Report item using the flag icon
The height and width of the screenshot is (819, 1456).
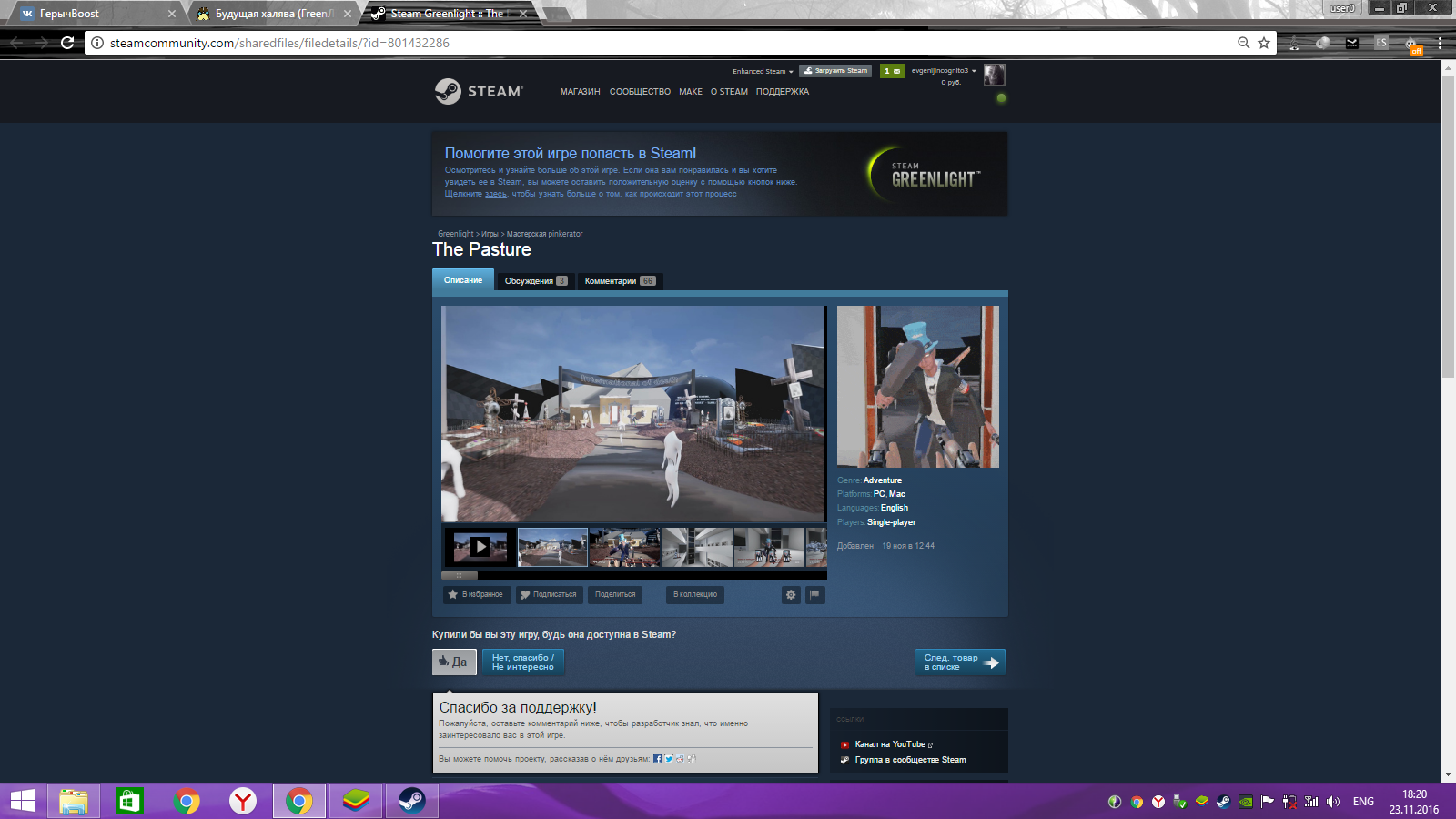pos(815,594)
